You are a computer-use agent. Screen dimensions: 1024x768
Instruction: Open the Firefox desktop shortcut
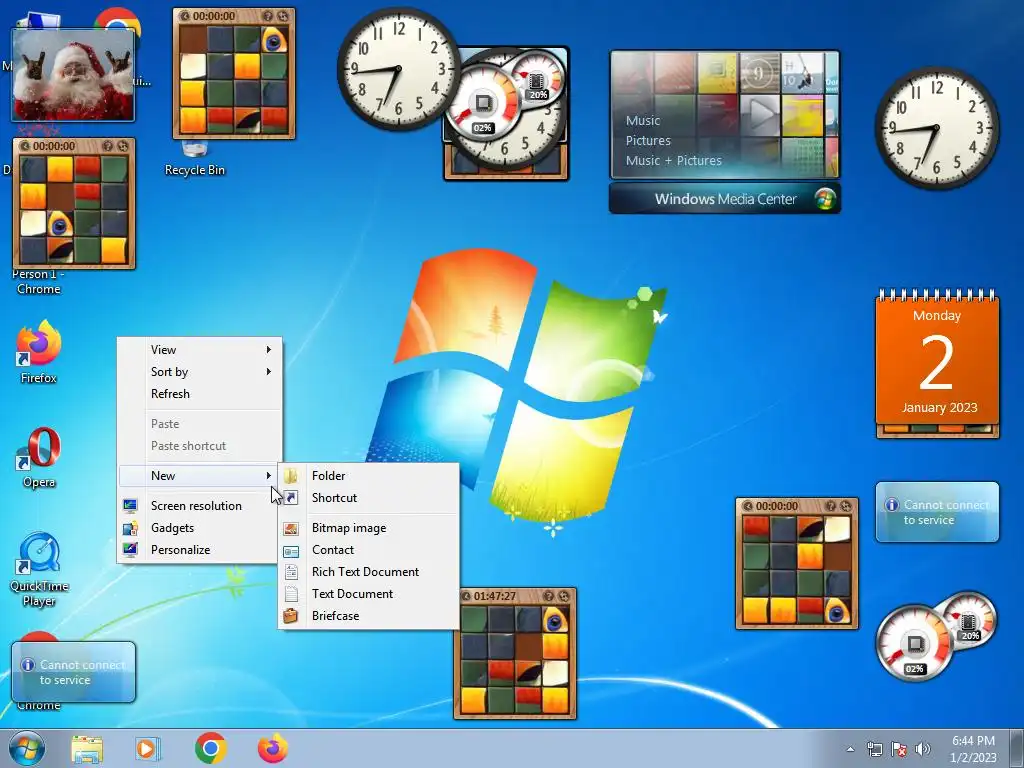tap(39, 351)
